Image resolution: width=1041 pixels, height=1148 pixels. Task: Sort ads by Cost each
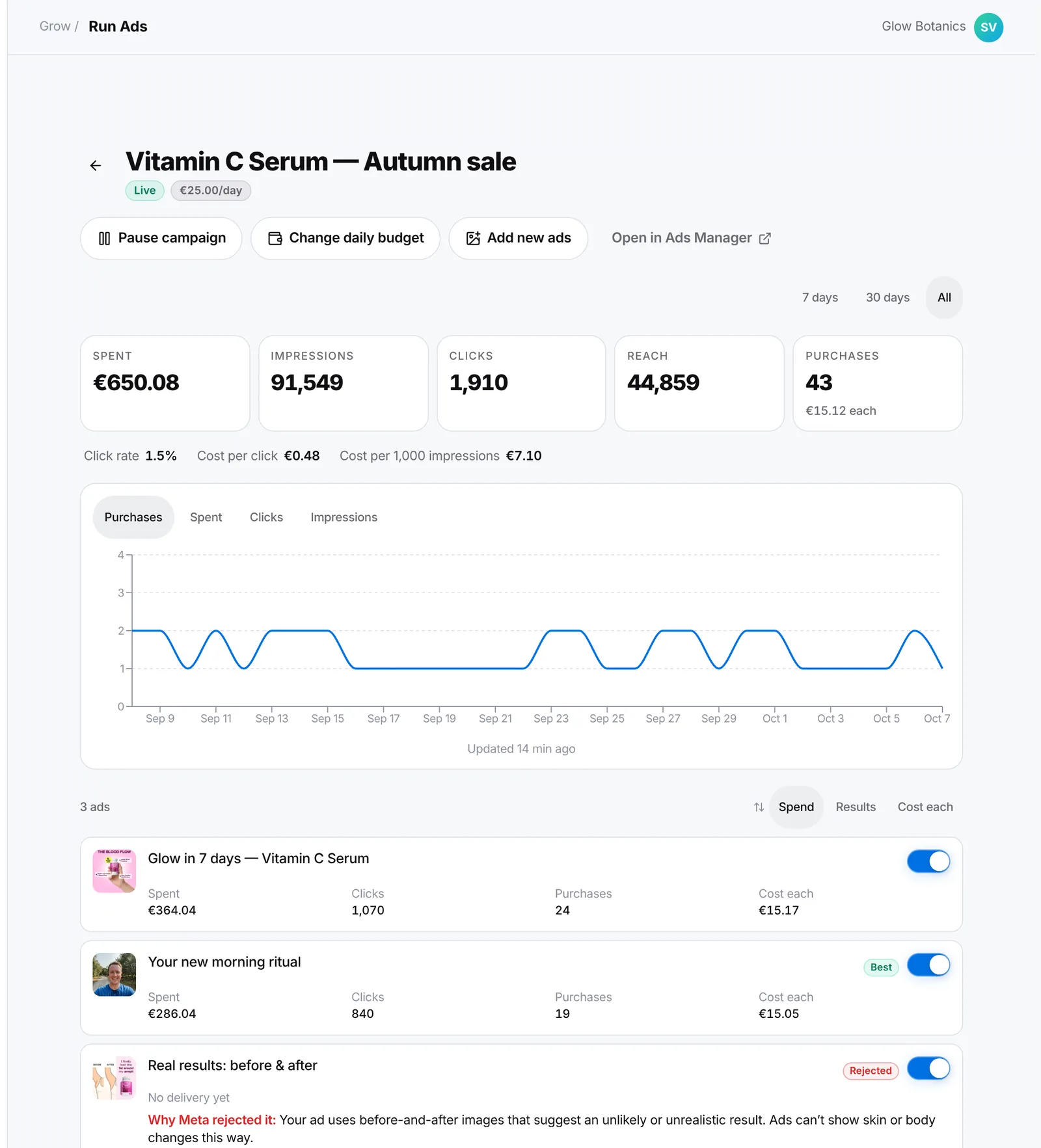pos(925,807)
